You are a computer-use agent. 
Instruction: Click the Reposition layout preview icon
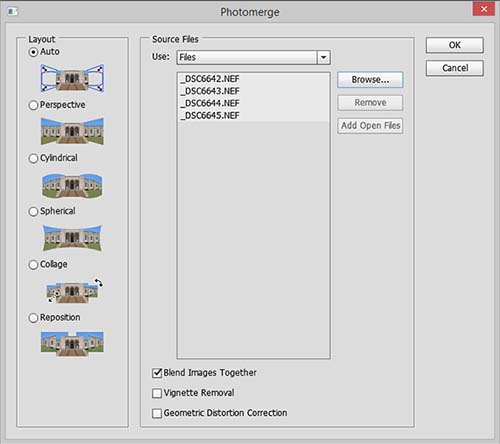tap(72, 344)
